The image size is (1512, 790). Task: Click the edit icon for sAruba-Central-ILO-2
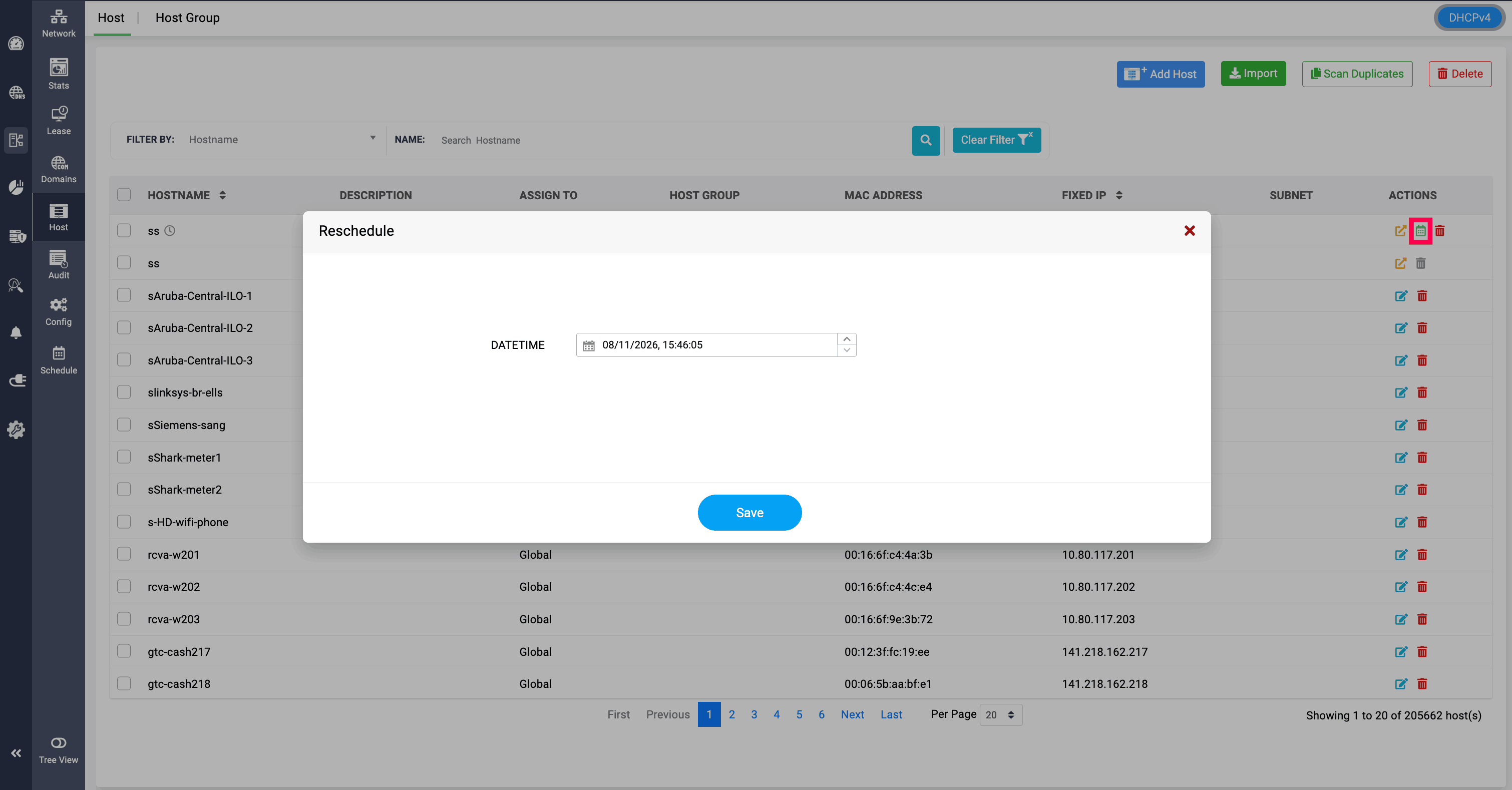pyautogui.click(x=1401, y=328)
